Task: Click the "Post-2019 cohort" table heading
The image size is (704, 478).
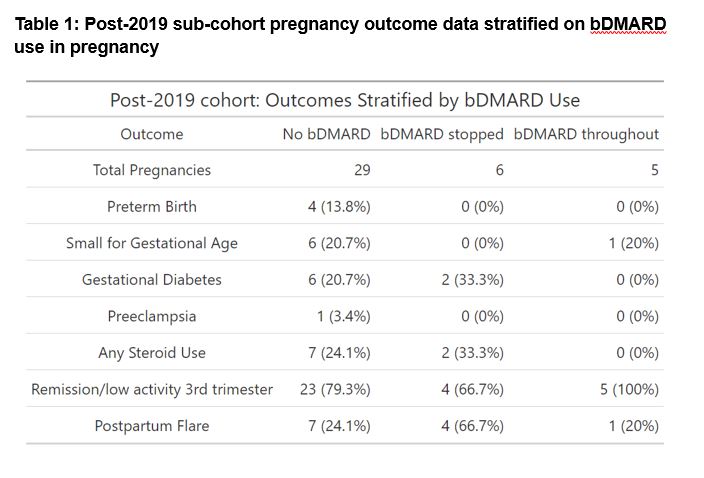Action: [x=344, y=100]
